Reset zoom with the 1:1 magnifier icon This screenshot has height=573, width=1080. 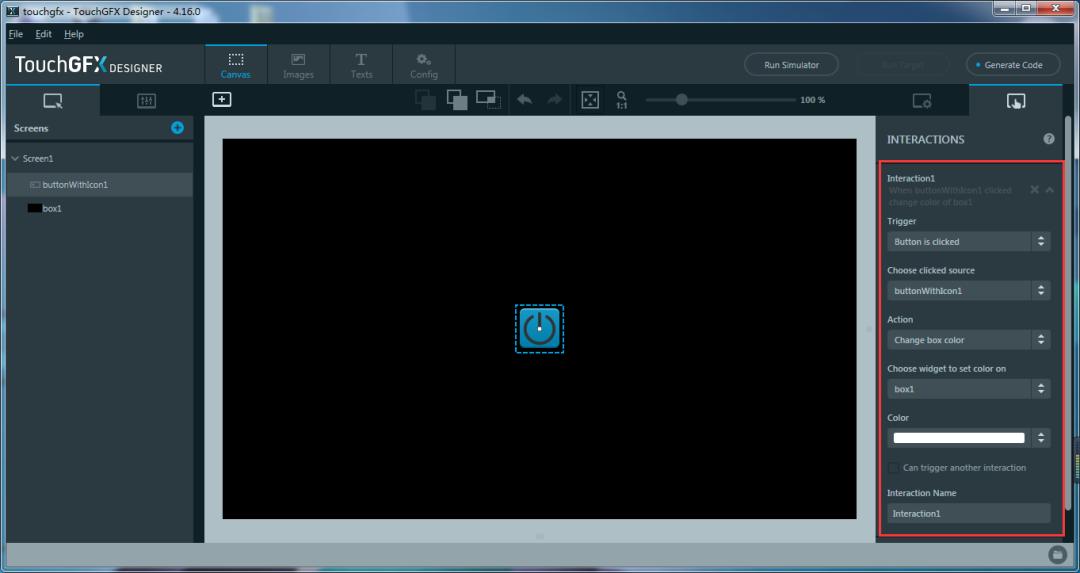tap(621, 100)
